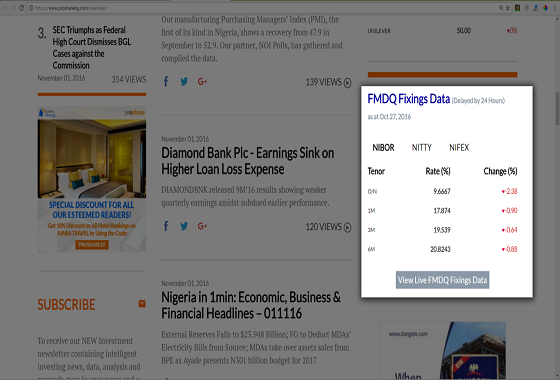This screenshot has width=560, height=380.
Task: Click the Change (%) column header
Action: click(500, 171)
